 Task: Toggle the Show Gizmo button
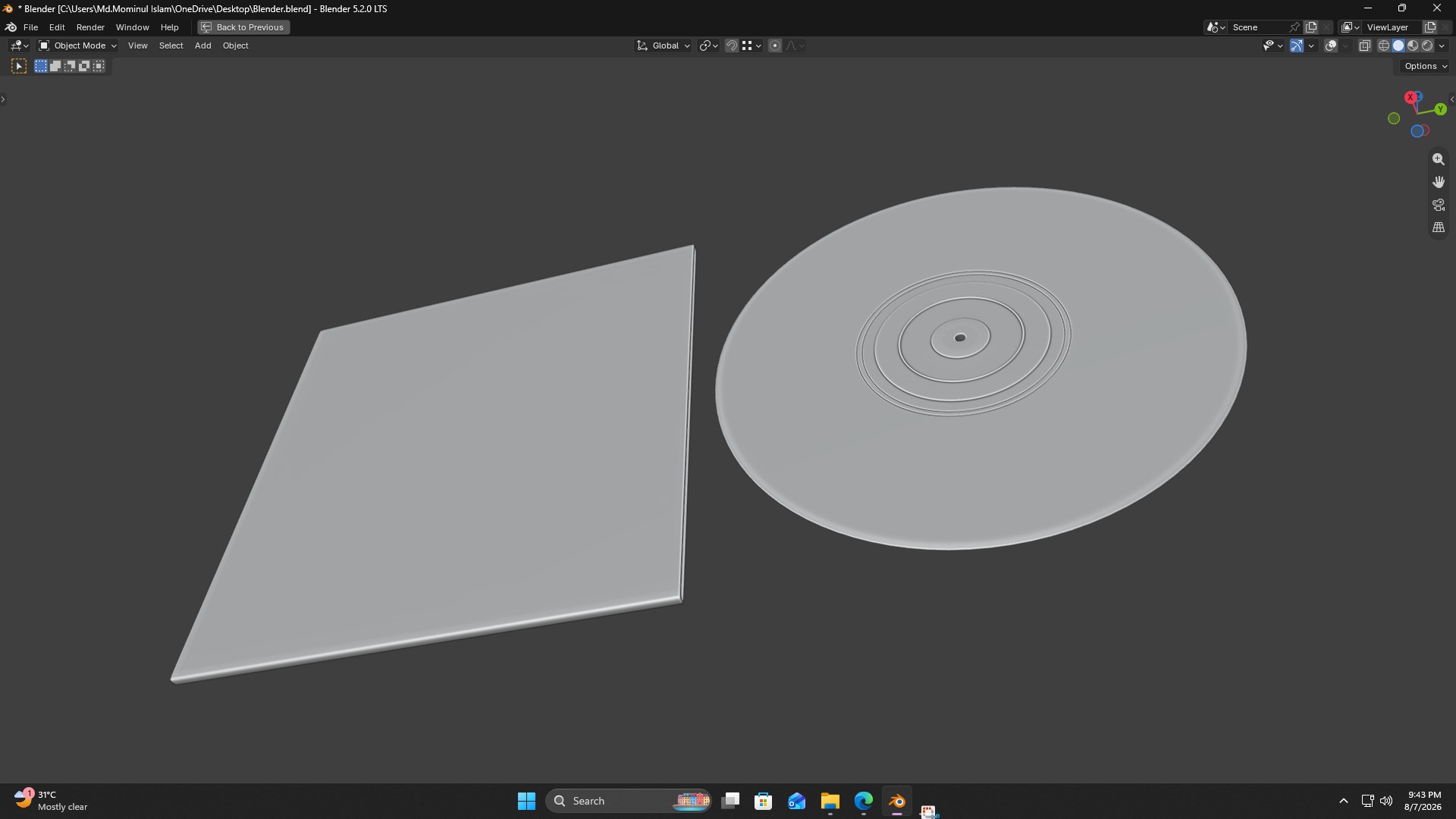point(1297,46)
